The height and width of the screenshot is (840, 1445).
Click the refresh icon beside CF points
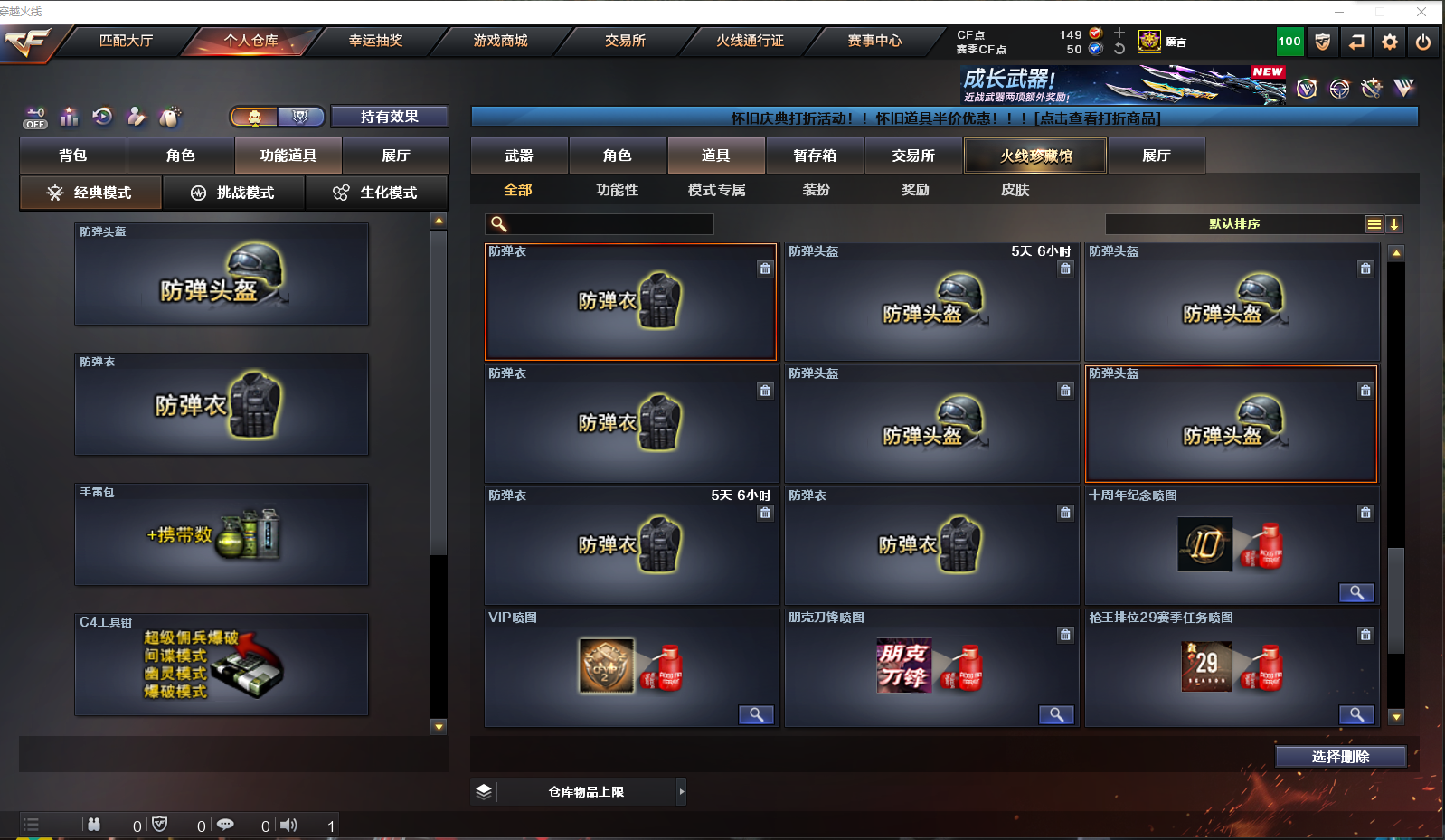(x=1119, y=49)
